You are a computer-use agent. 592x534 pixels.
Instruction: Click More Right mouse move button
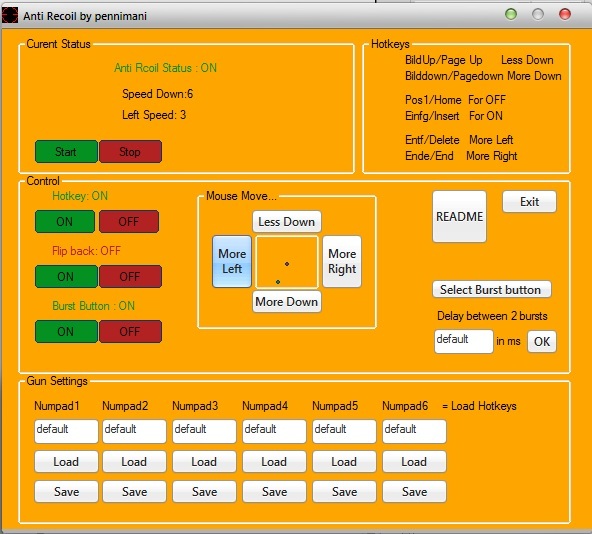click(x=342, y=261)
